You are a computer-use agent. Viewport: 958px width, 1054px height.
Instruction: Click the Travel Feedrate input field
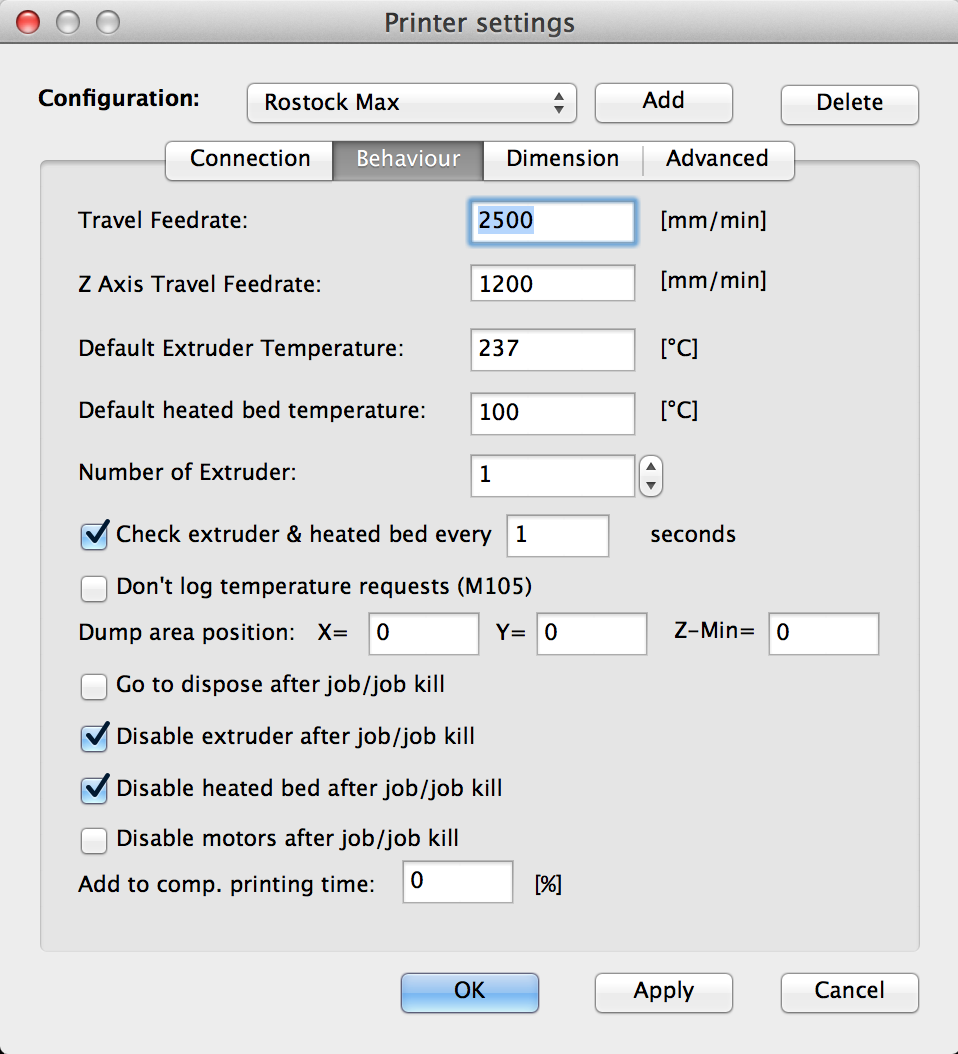click(x=552, y=222)
